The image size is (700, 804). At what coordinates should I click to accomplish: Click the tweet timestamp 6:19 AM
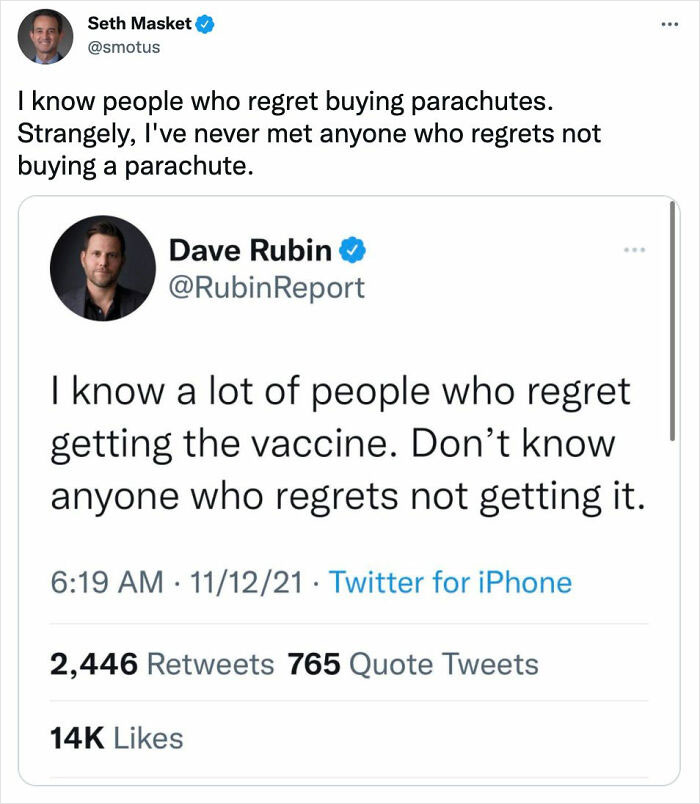click(100, 581)
